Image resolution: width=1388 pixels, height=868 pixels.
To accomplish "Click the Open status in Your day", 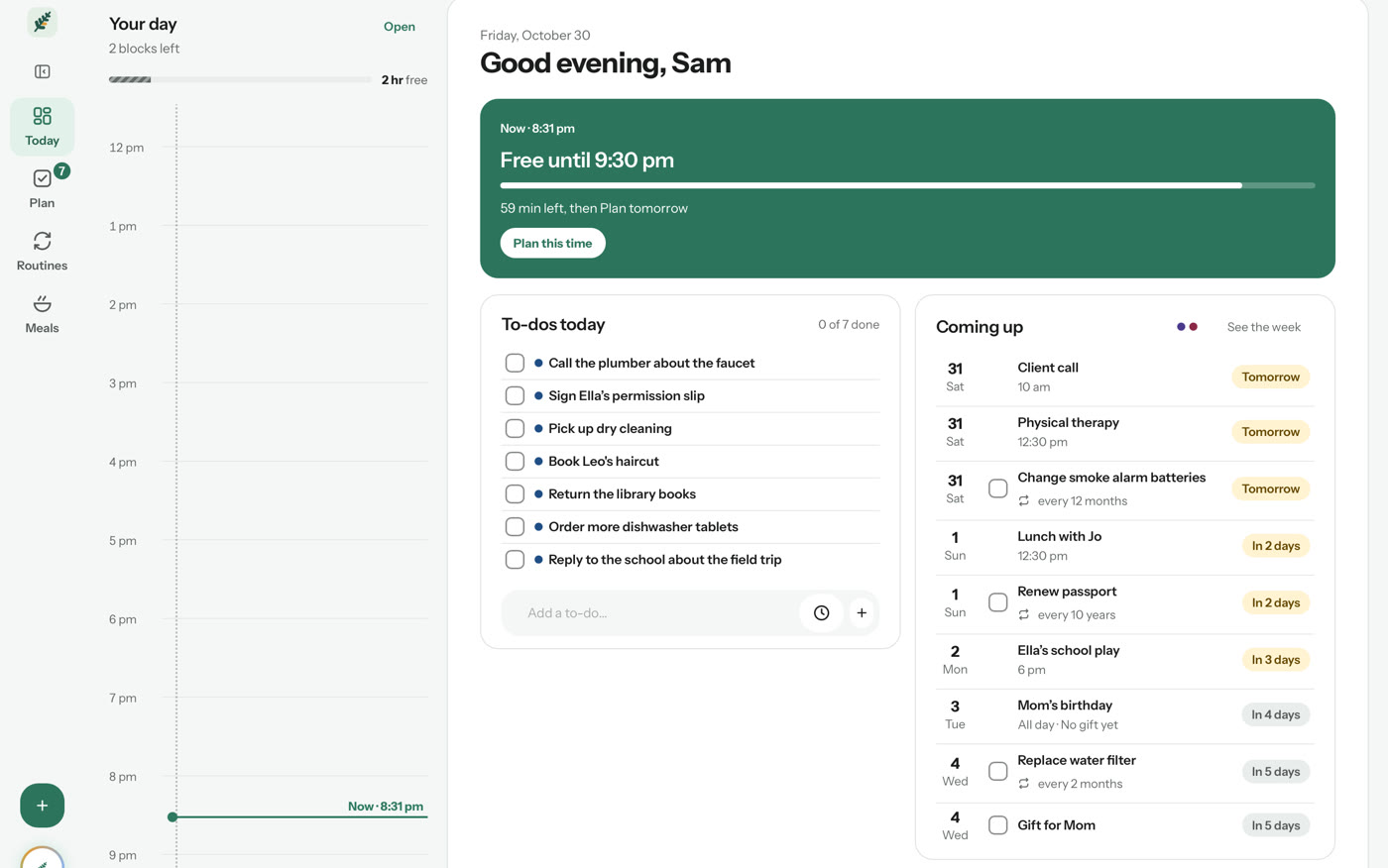I will coord(400,27).
